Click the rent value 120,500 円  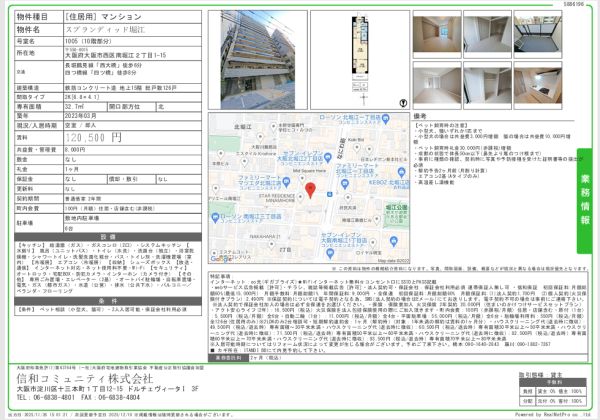point(94,137)
